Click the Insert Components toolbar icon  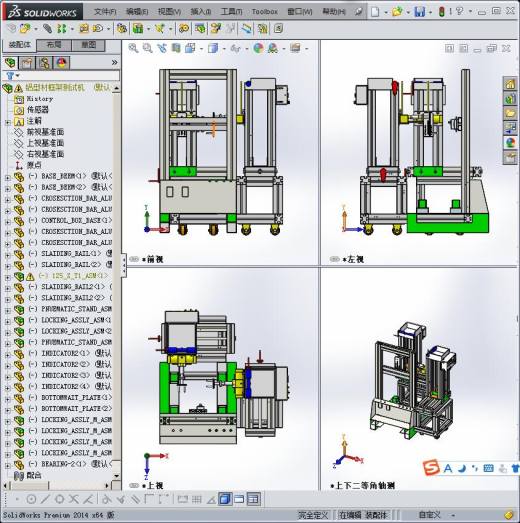click(x=25, y=29)
